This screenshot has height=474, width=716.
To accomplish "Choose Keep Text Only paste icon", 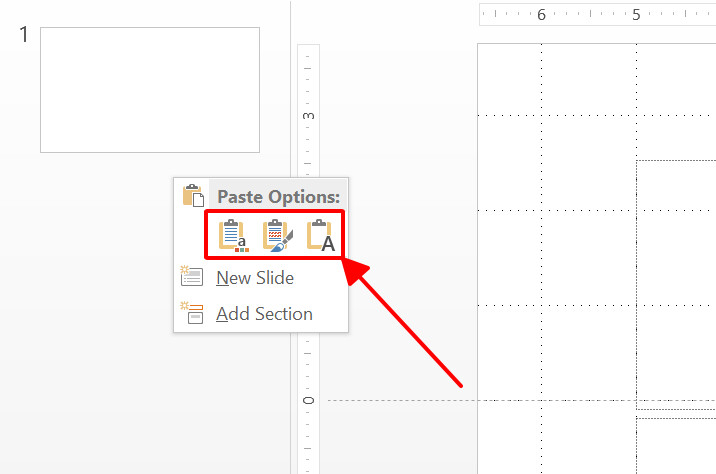I will click(x=321, y=236).
